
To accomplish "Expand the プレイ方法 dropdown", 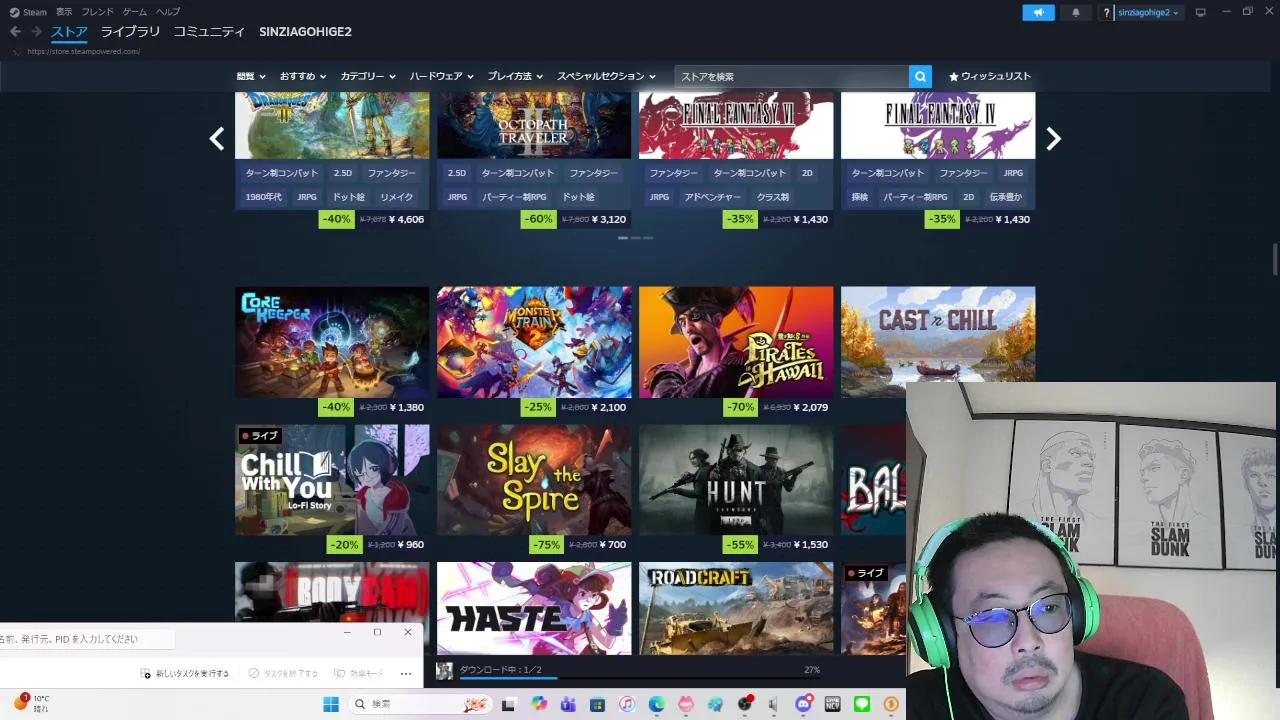I will point(515,76).
